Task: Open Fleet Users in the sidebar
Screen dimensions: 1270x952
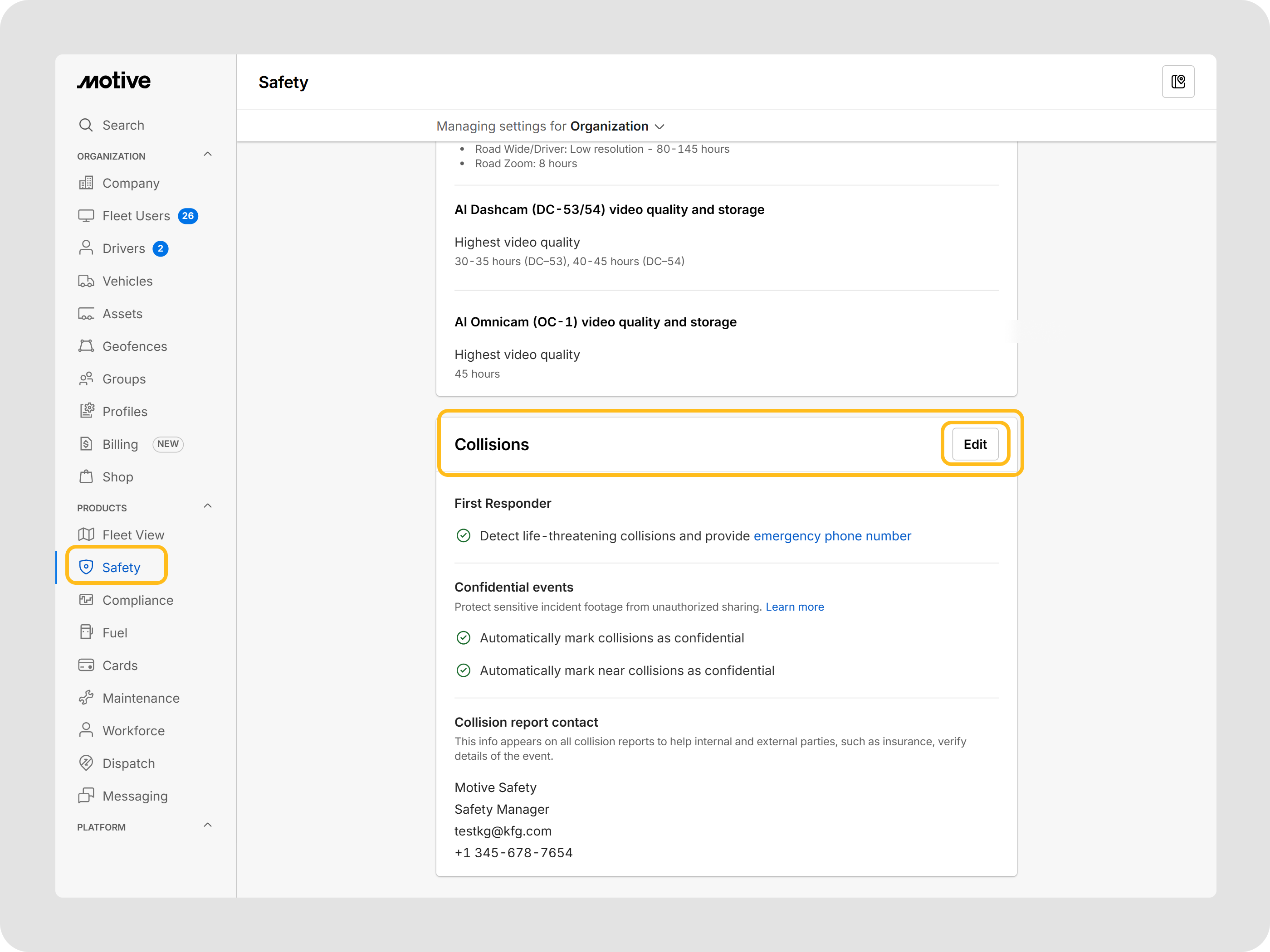Action: [136, 216]
